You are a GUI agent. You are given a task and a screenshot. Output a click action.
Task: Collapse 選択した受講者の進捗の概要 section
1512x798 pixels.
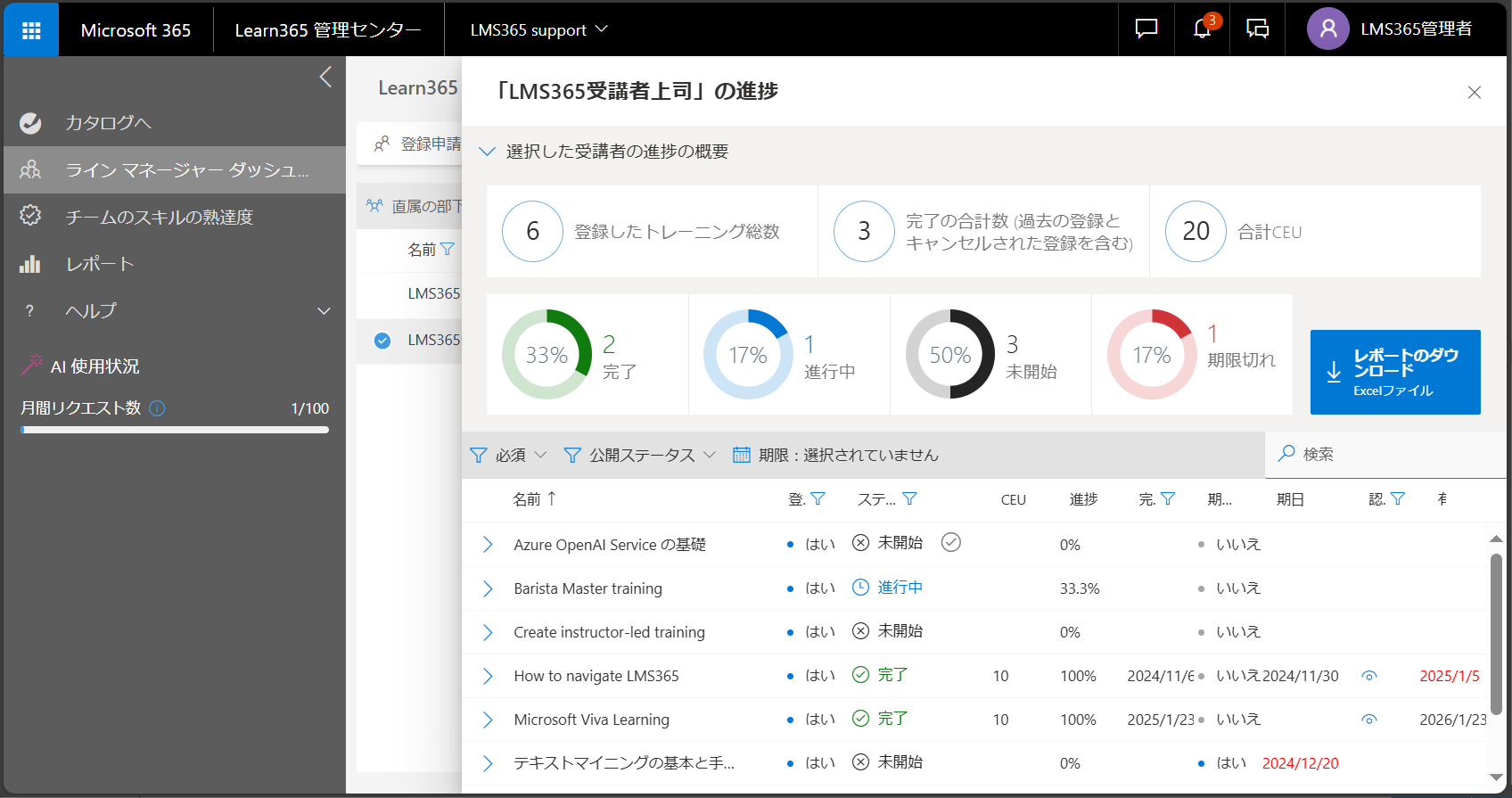[x=487, y=152]
